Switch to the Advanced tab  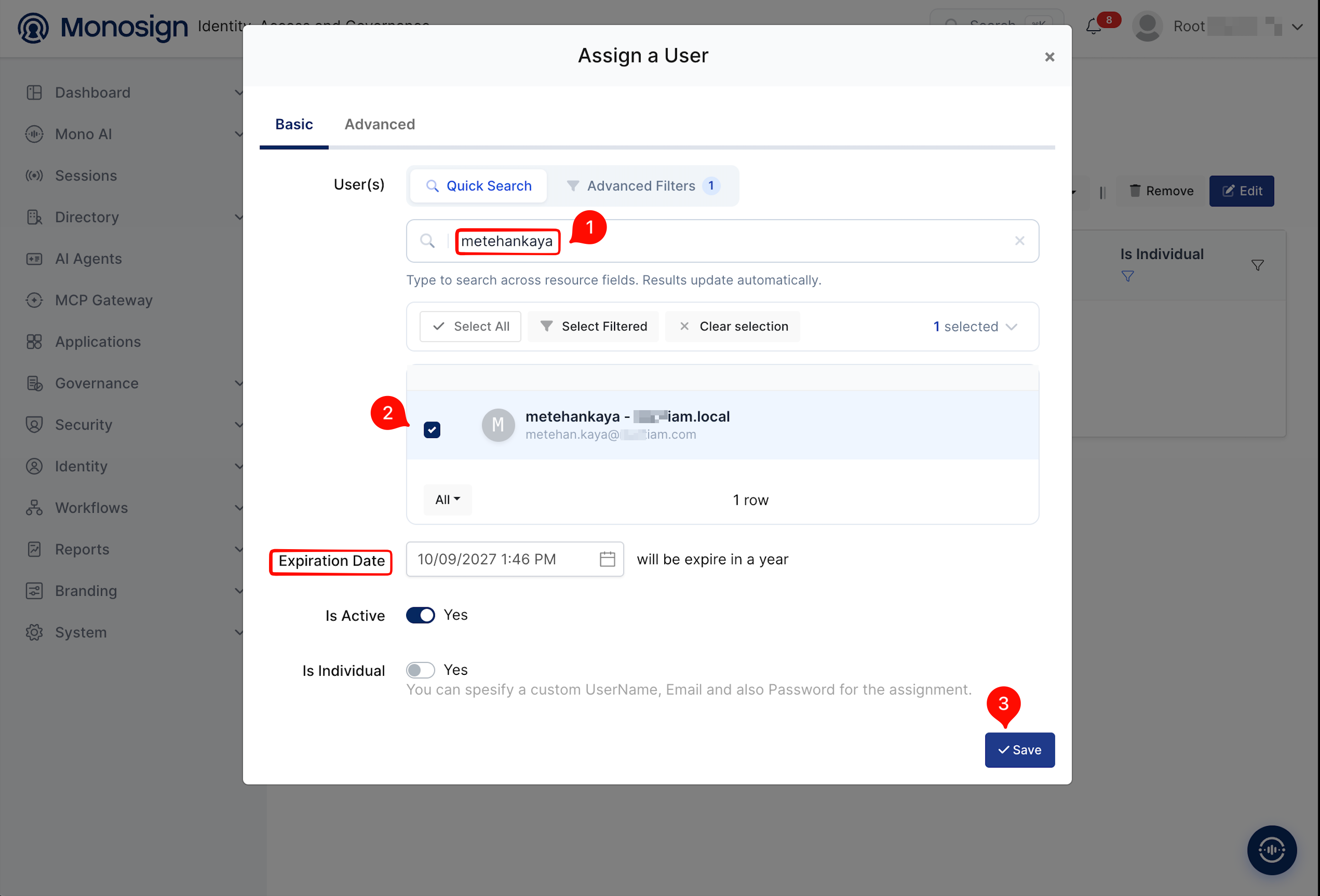380,124
